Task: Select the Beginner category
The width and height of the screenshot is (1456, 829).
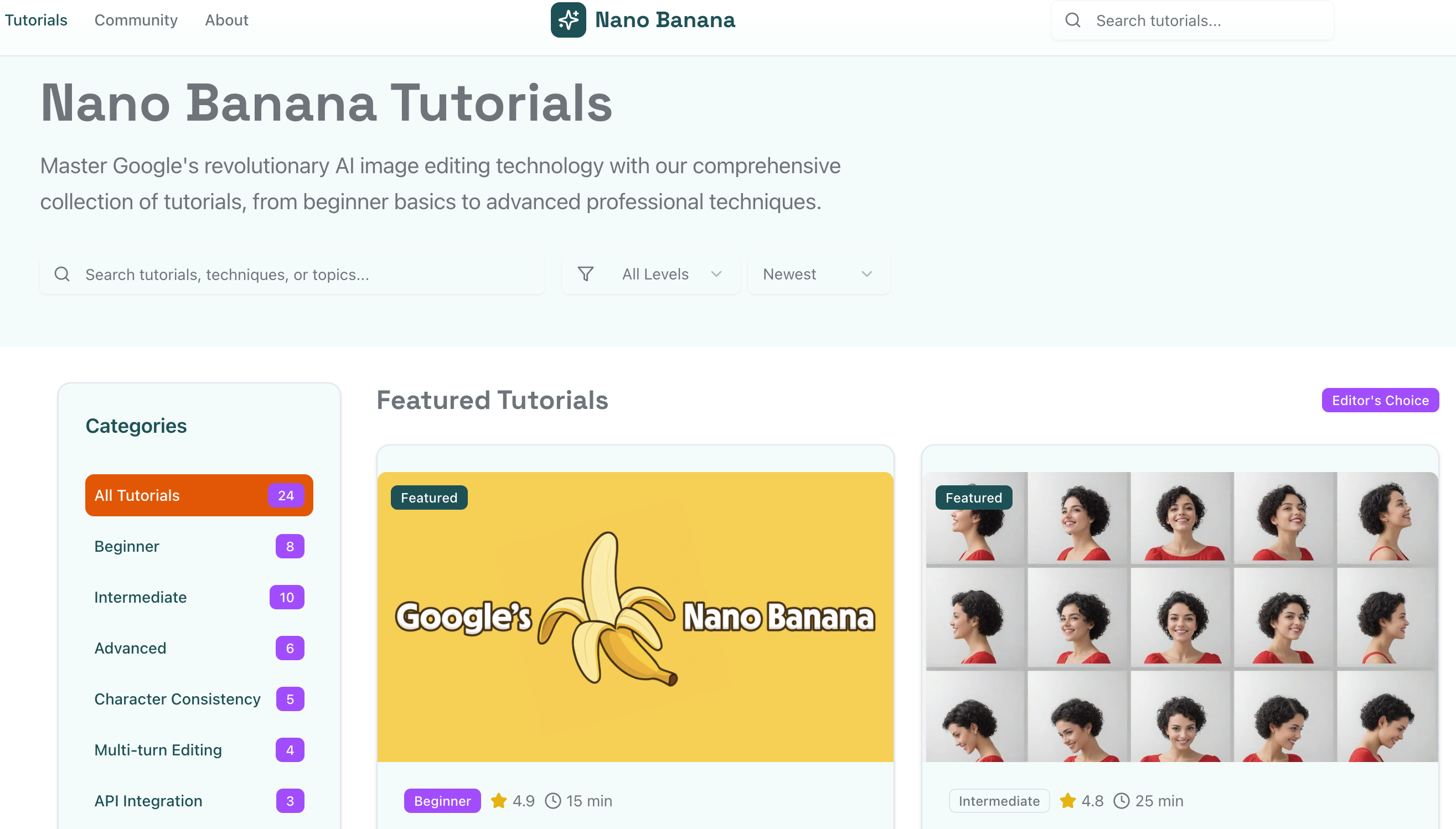Action: click(x=199, y=546)
